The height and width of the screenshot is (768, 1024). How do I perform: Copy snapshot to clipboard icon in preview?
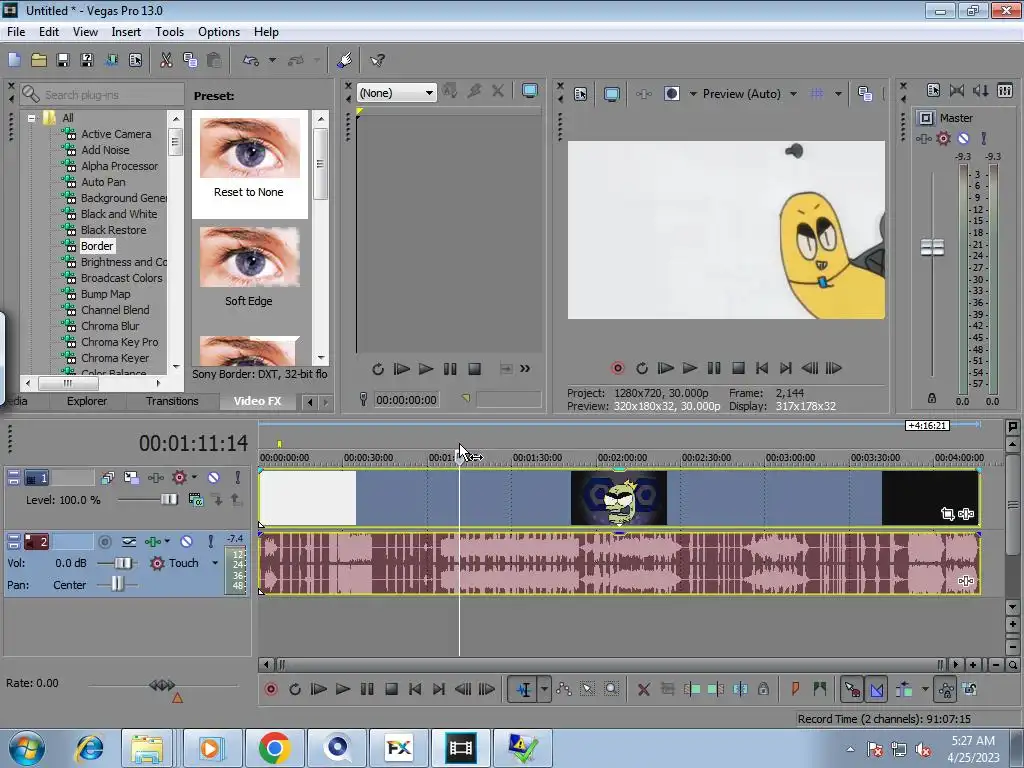tap(865, 94)
